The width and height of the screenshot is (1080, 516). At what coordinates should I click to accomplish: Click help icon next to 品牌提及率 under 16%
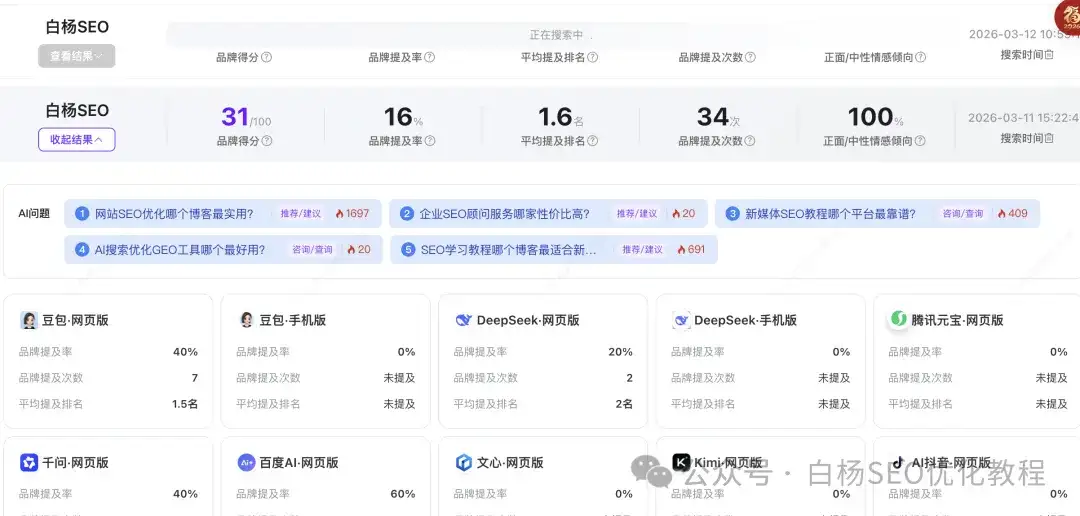[x=430, y=141]
